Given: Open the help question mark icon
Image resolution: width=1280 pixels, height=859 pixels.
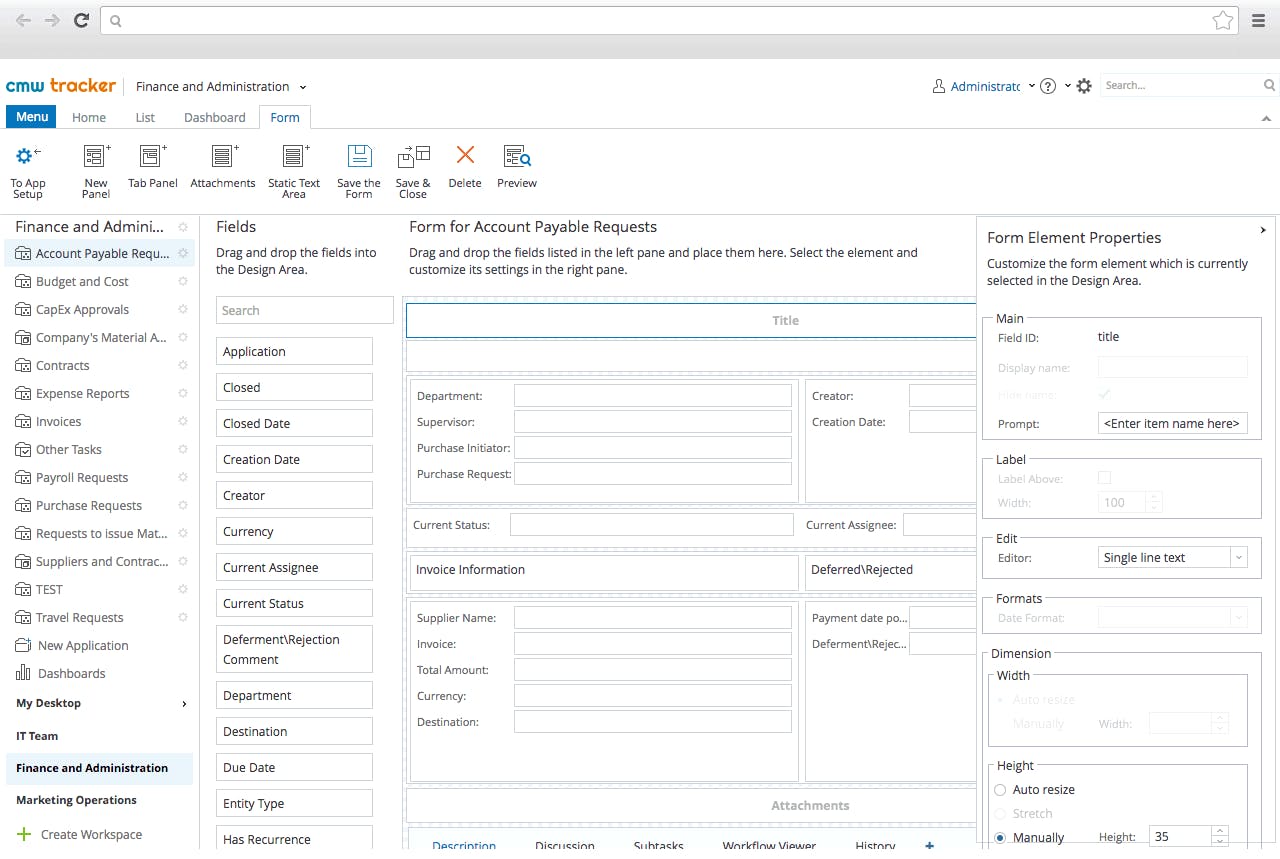Looking at the screenshot, I should (x=1048, y=86).
